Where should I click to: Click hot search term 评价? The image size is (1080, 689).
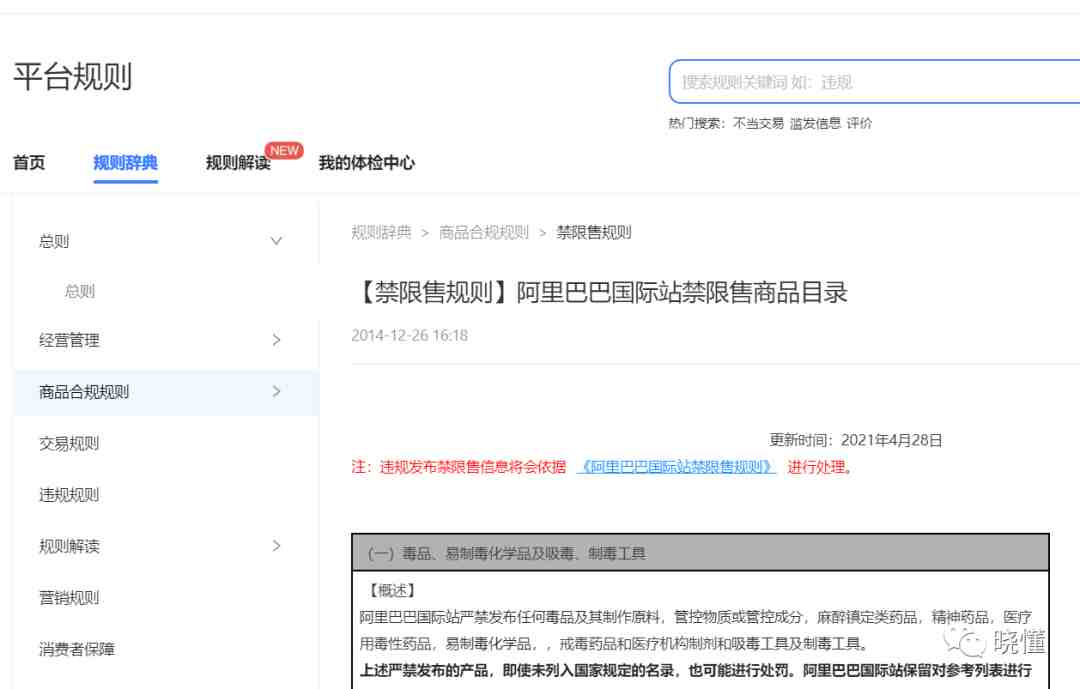pos(859,123)
